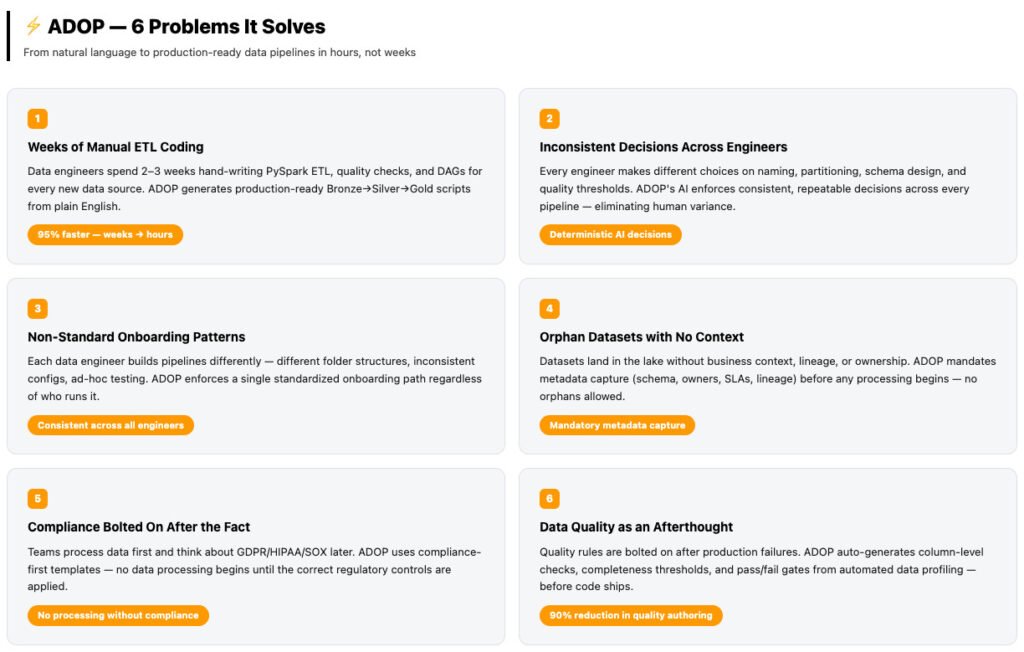The height and width of the screenshot is (652, 1024).
Task: Click the orange number 1 badge
Action: pos(37,118)
